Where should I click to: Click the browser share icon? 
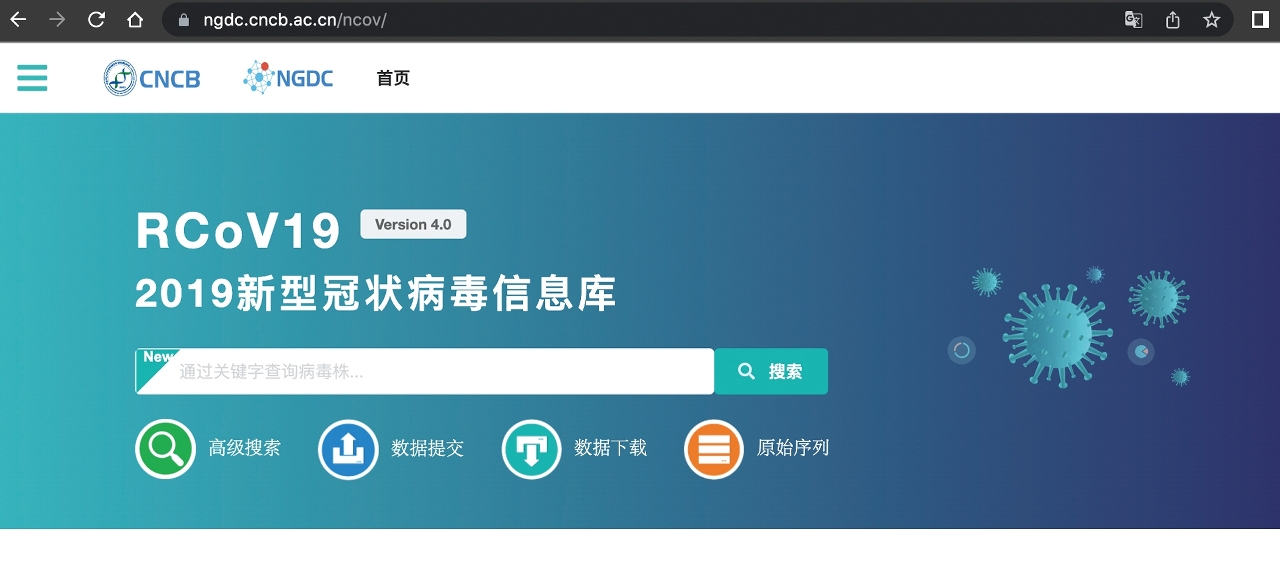[1172, 20]
